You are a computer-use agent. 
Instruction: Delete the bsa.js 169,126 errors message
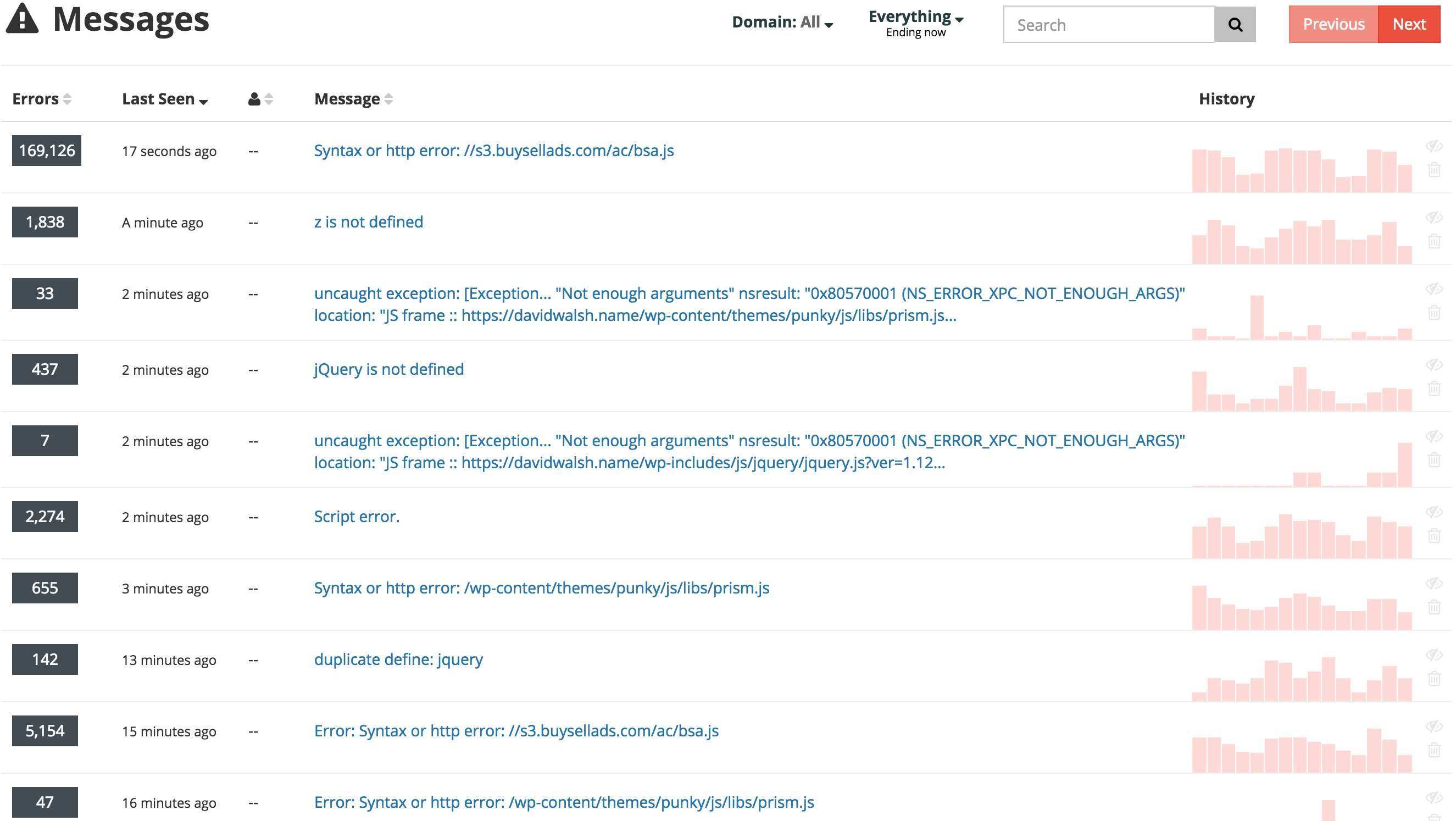1434,169
